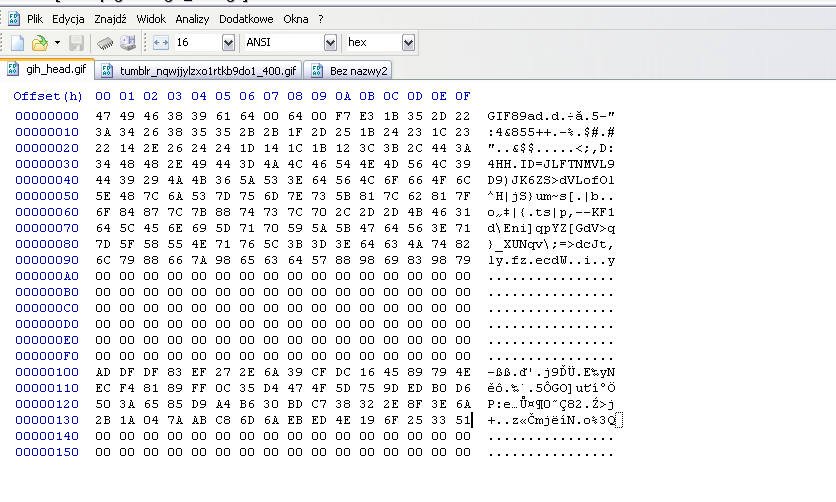The image size is (836, 502).
Task: Open the Edycja menu
Action: point(68,19)
